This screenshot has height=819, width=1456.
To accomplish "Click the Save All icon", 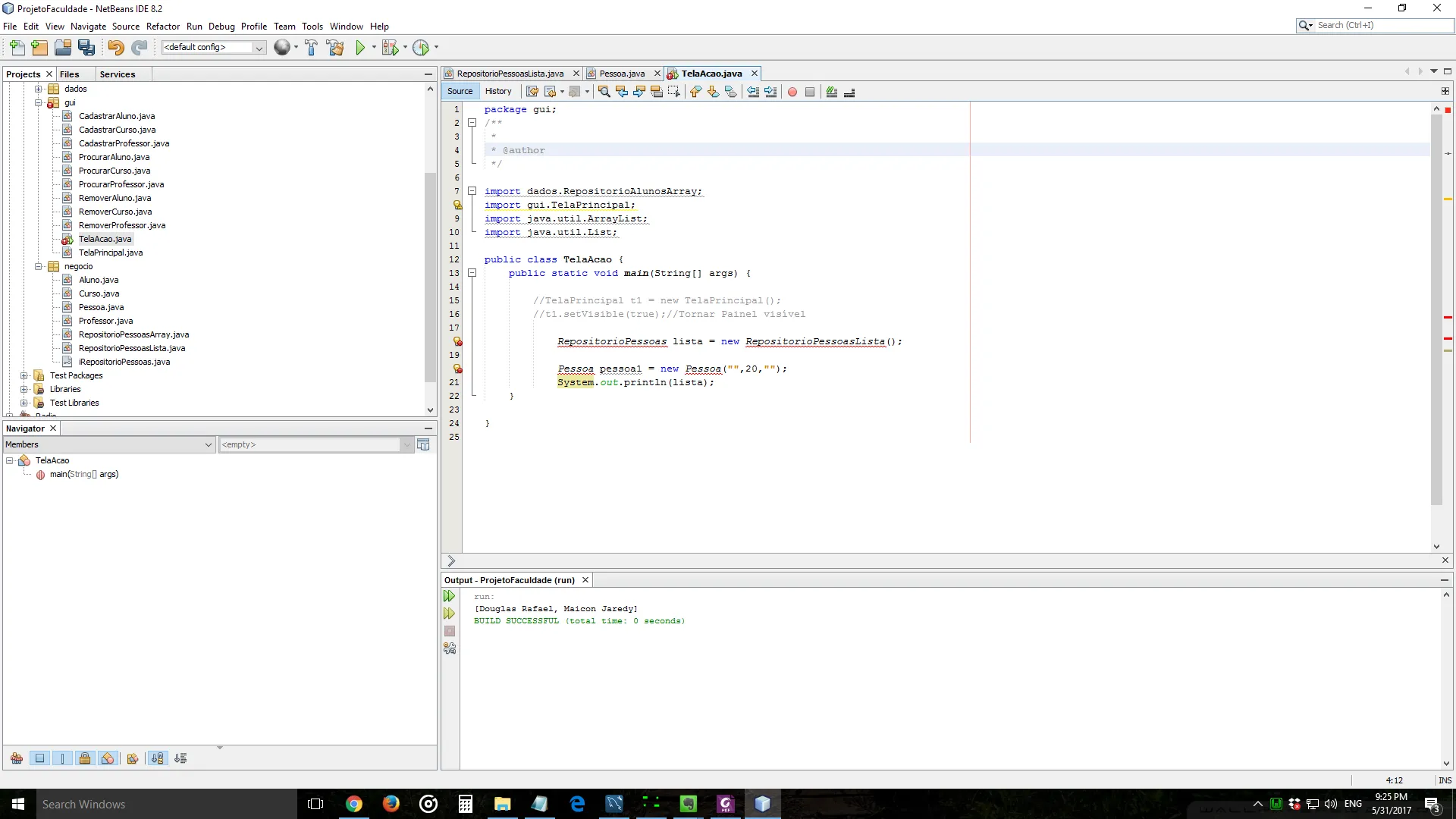I will 86,48.
